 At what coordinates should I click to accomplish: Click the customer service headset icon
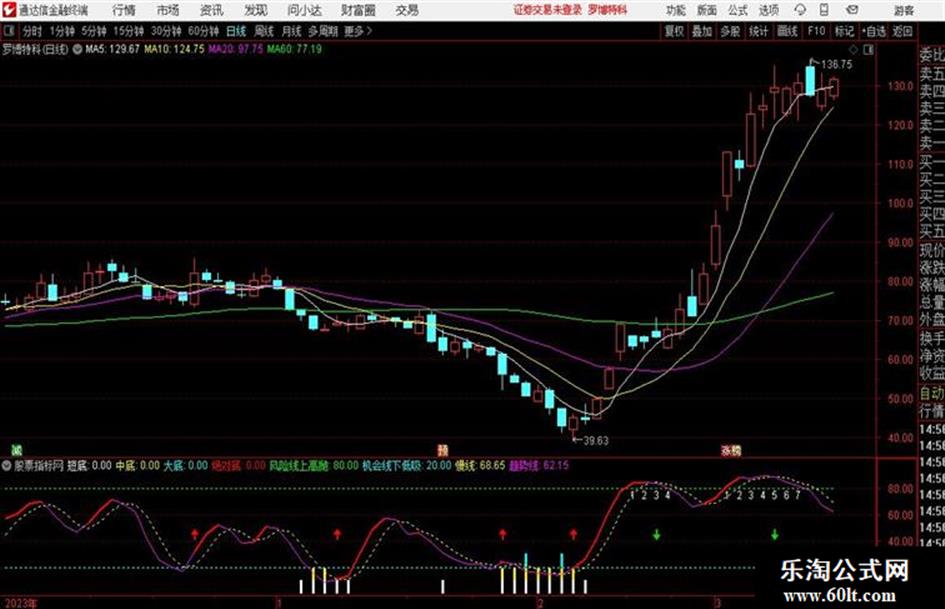coord(800,10)
